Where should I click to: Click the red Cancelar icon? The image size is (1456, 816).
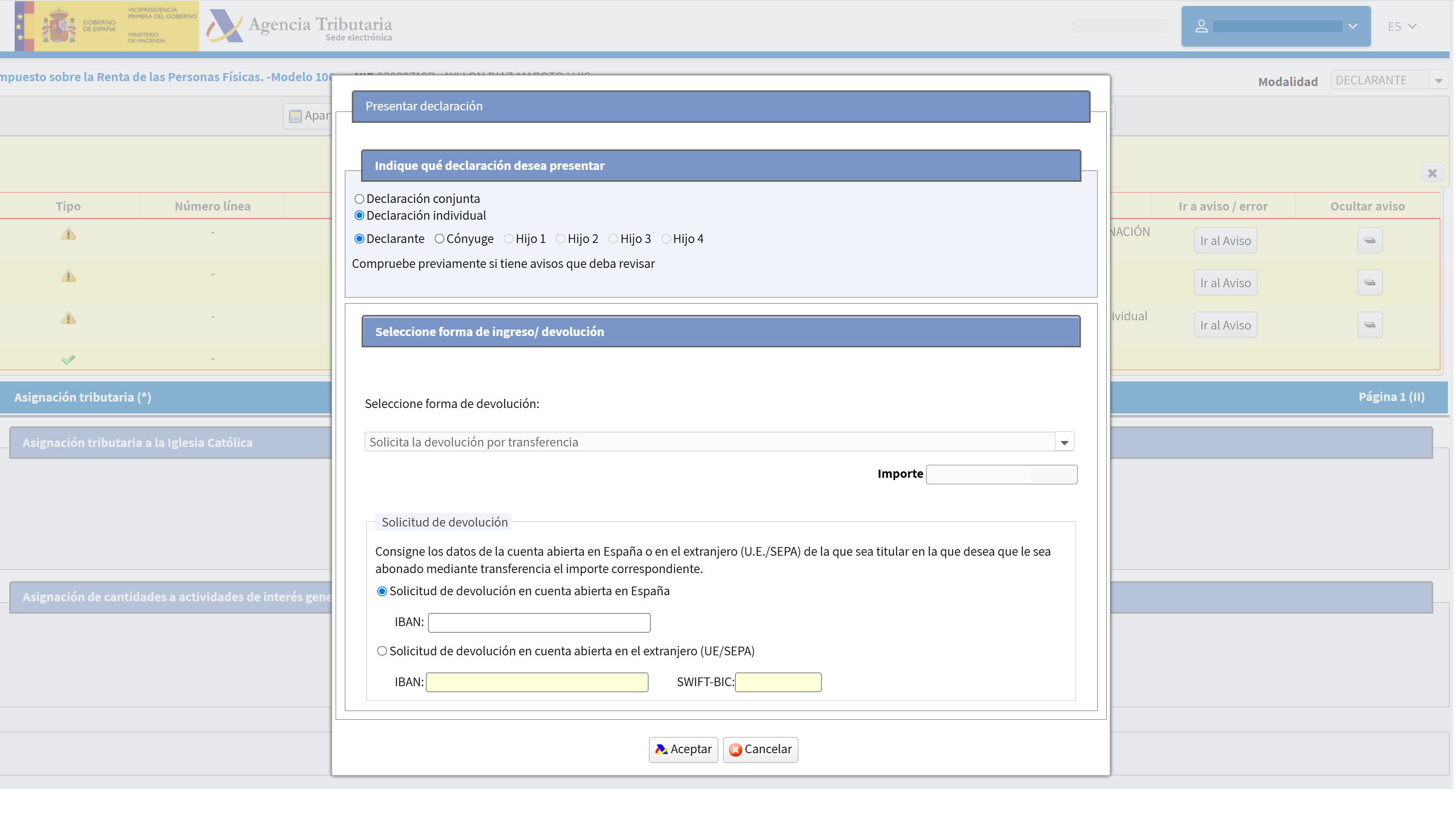pos(736,749)
